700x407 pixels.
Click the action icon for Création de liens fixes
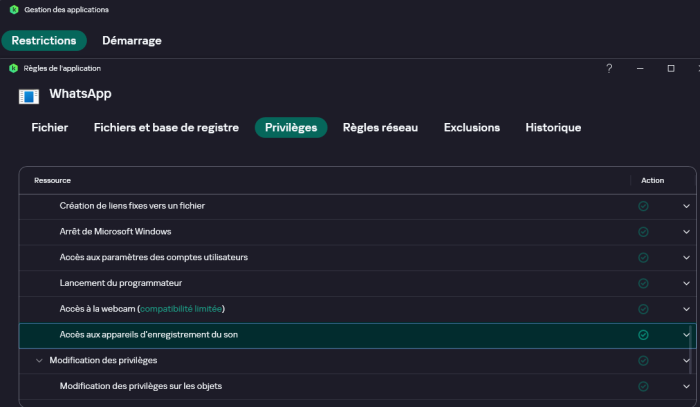(643, 206)
